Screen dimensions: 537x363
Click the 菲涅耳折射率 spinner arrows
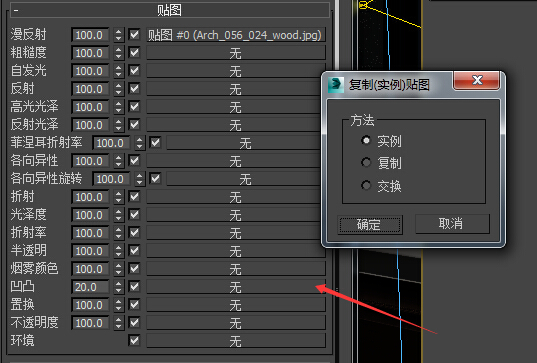coord(139,143)
